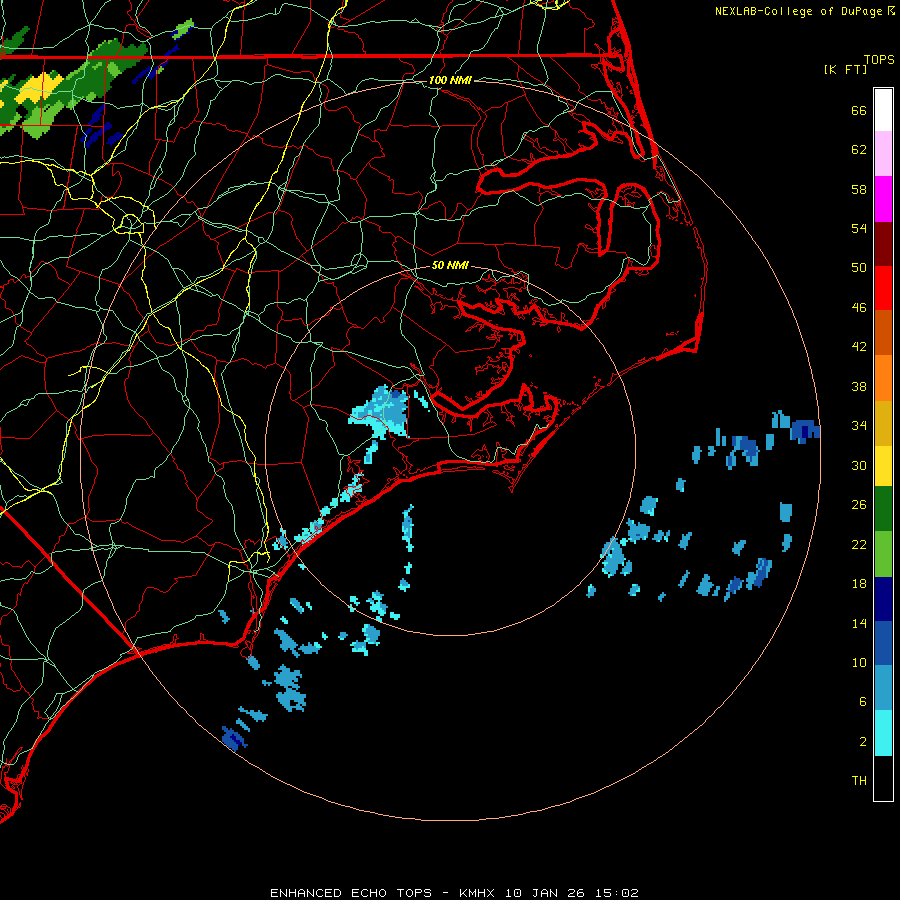
Task: Click the legend value '54'
Action: click(x=859, y=228)
